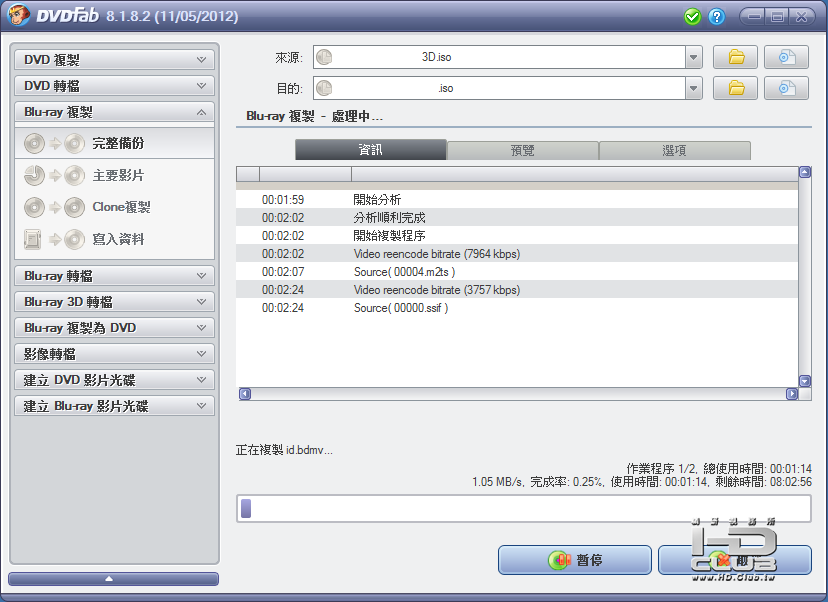Switch to the 資訊 tab

click(371, 150)
